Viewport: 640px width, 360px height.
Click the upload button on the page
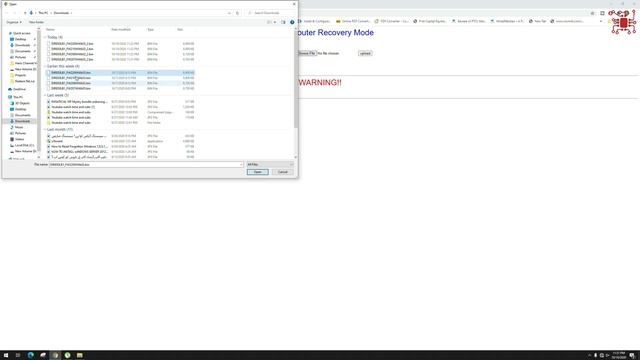[365, 53]
